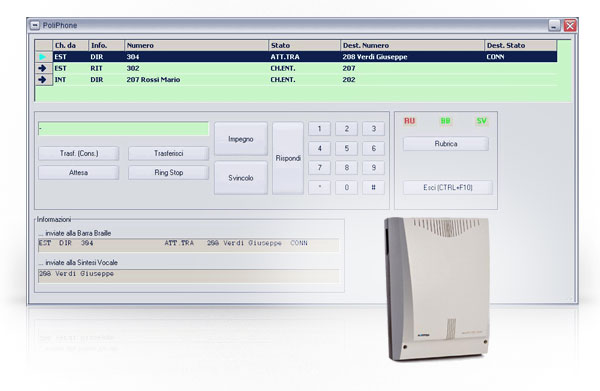The height and width of the screenshot is (391, 600).
Task: Open the Rubrica phone book
Action: pyautogui.click(x=446, y=144)
